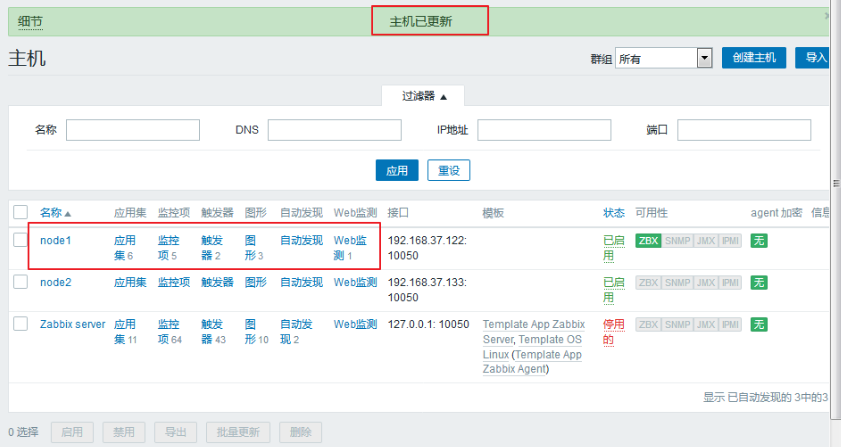Screen dimensions: 841x447
Task: Open node2 监控项 link
Action: tap(174, 282)
